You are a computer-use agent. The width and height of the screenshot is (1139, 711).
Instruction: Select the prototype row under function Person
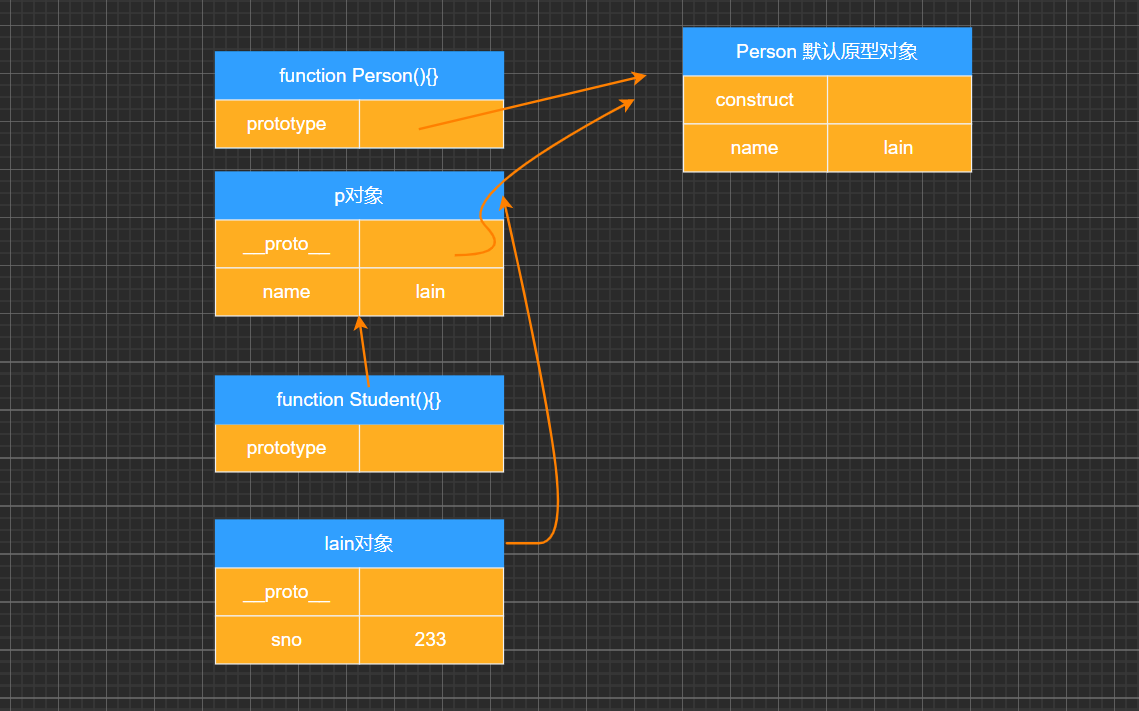pos(287,123)
